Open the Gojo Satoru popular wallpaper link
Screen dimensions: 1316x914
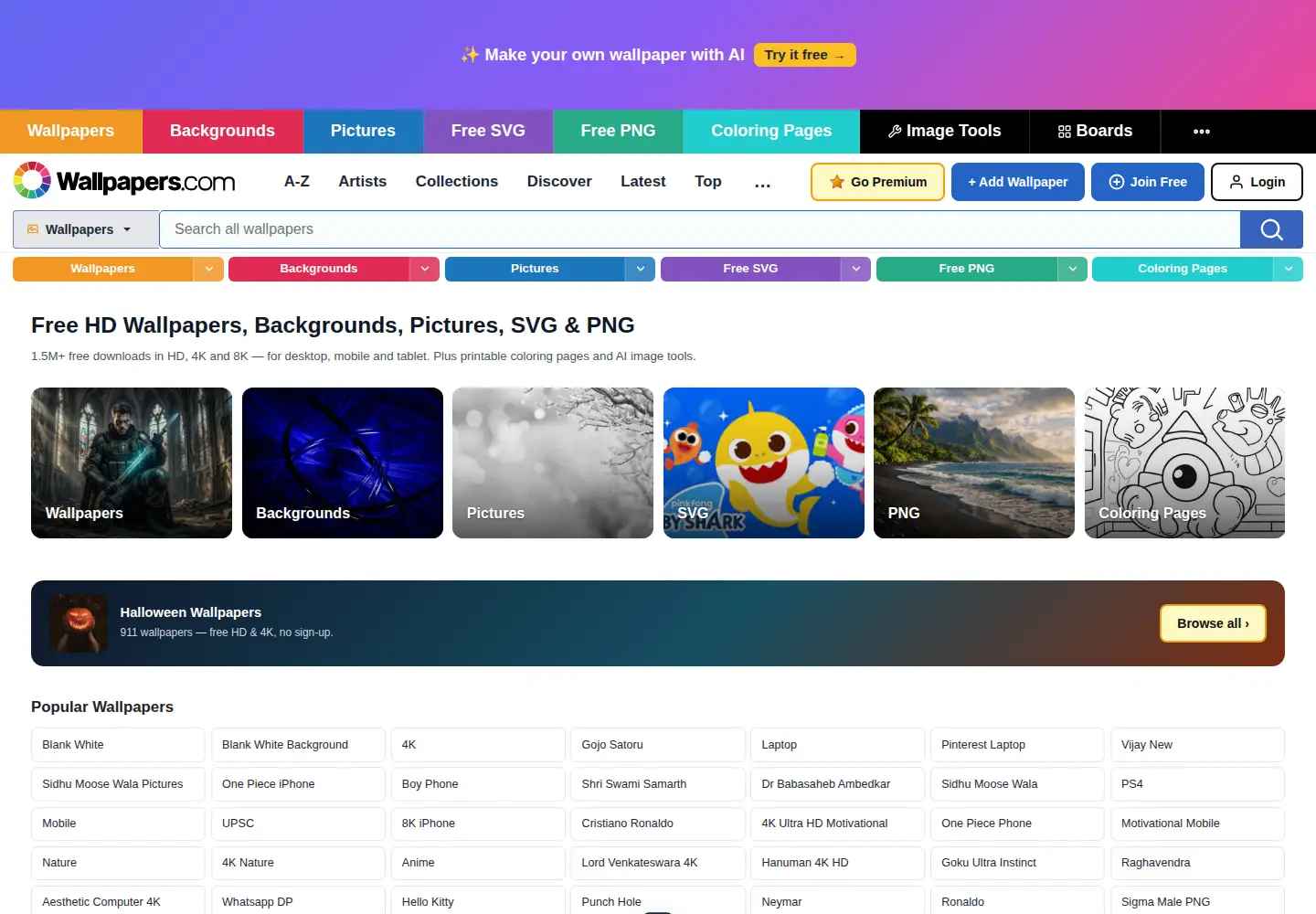point(658,745)
